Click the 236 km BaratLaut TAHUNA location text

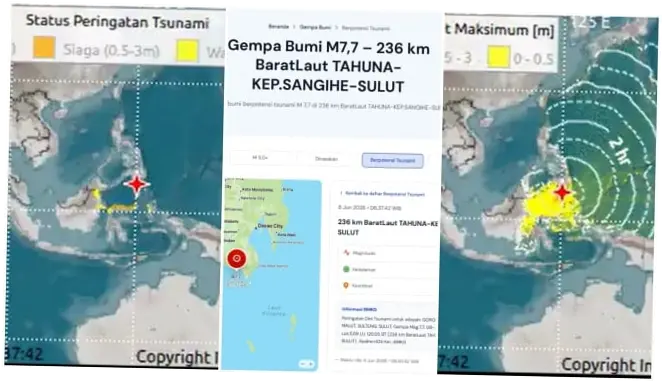387,227
